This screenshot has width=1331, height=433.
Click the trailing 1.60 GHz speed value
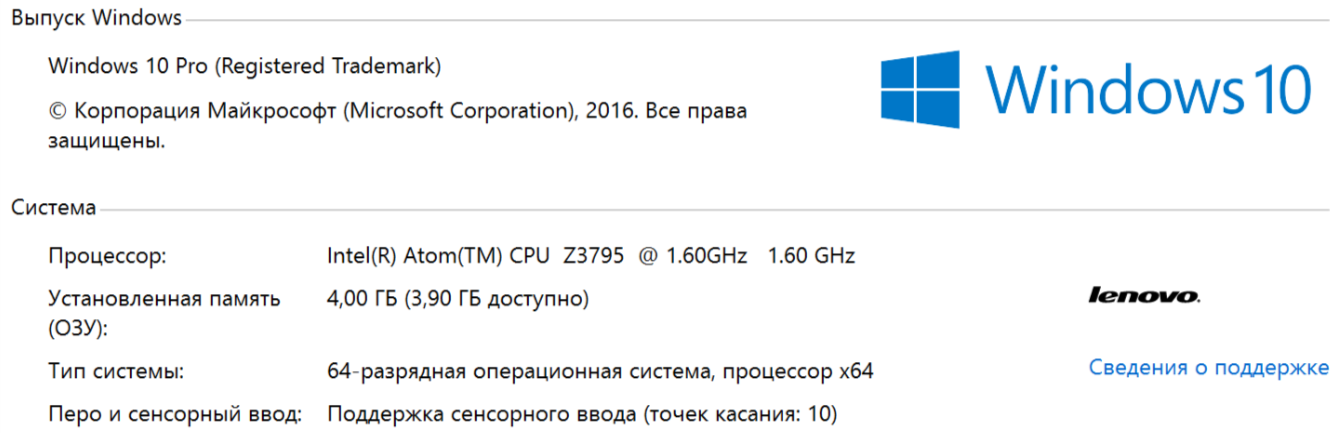811,255
